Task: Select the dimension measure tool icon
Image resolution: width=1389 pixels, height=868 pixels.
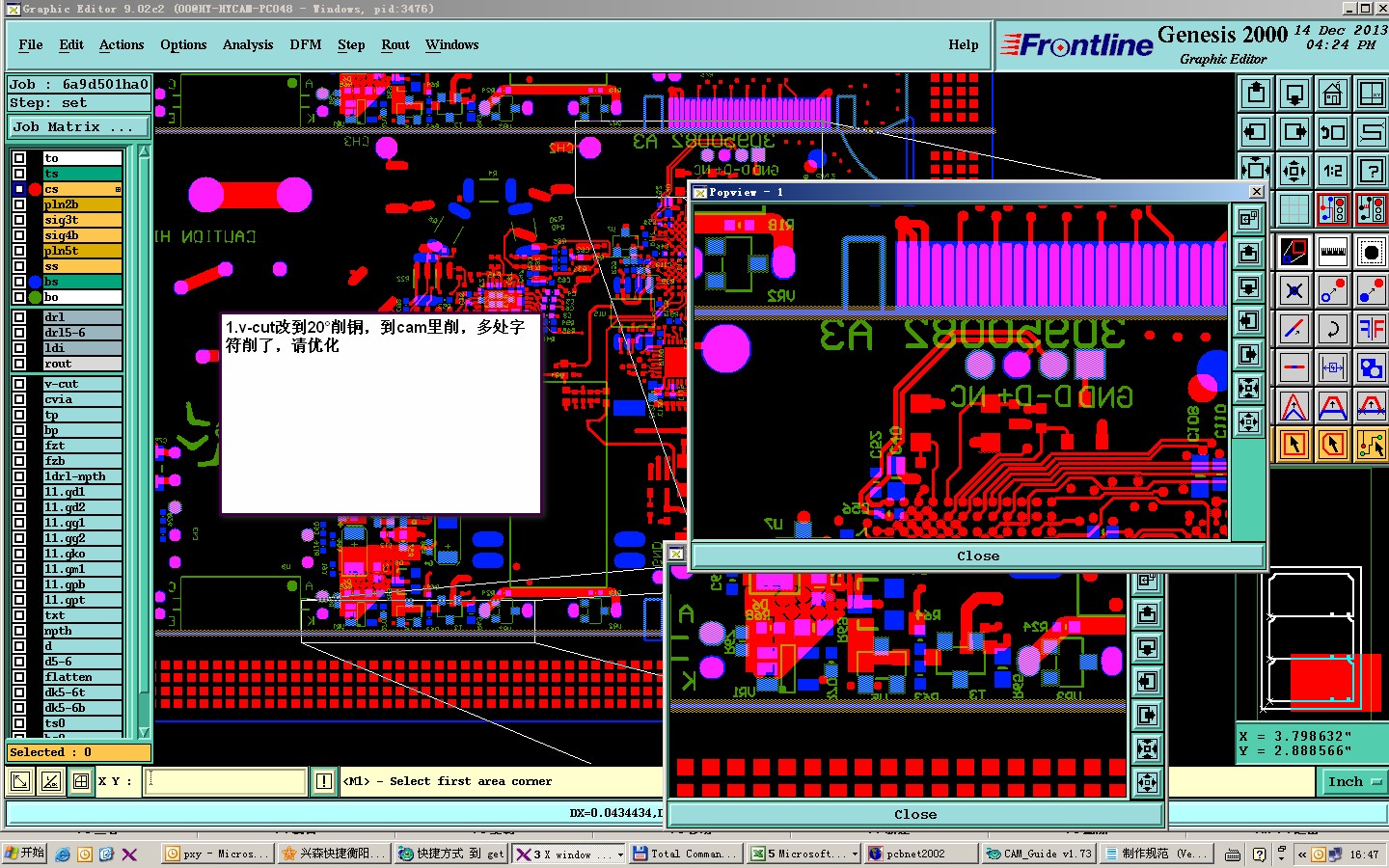Action: pyautogui.click(x=1333, y=367)
